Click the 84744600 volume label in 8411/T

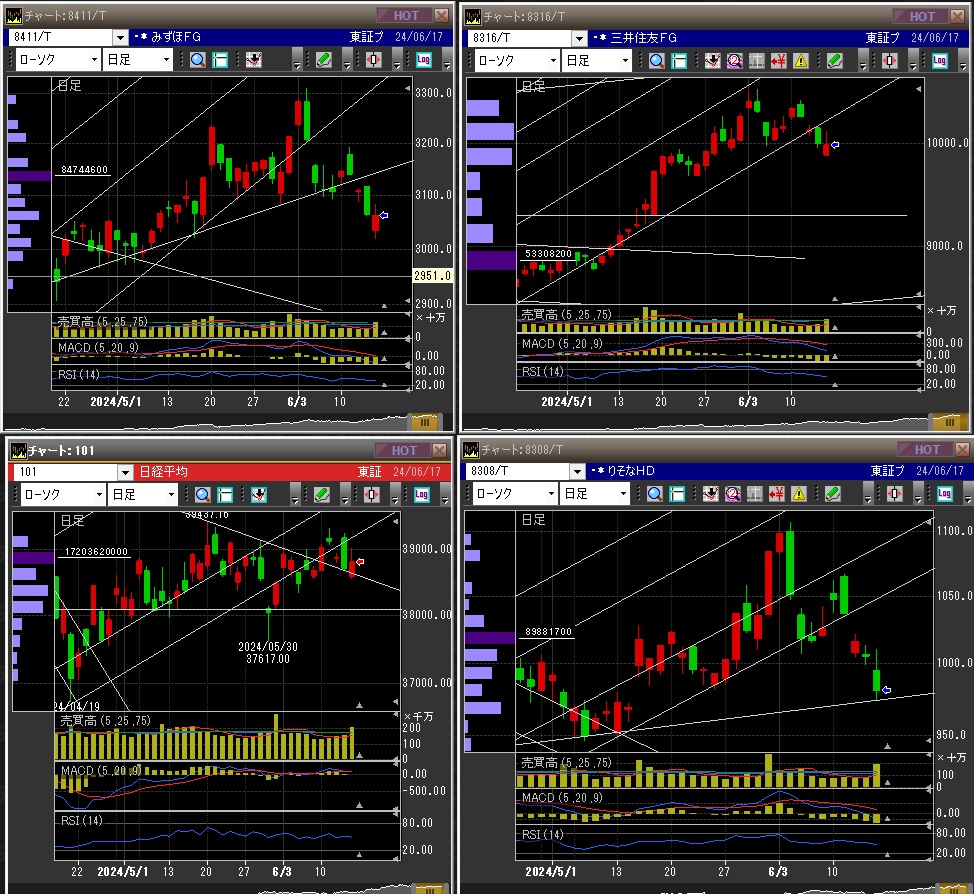[84, 170]
